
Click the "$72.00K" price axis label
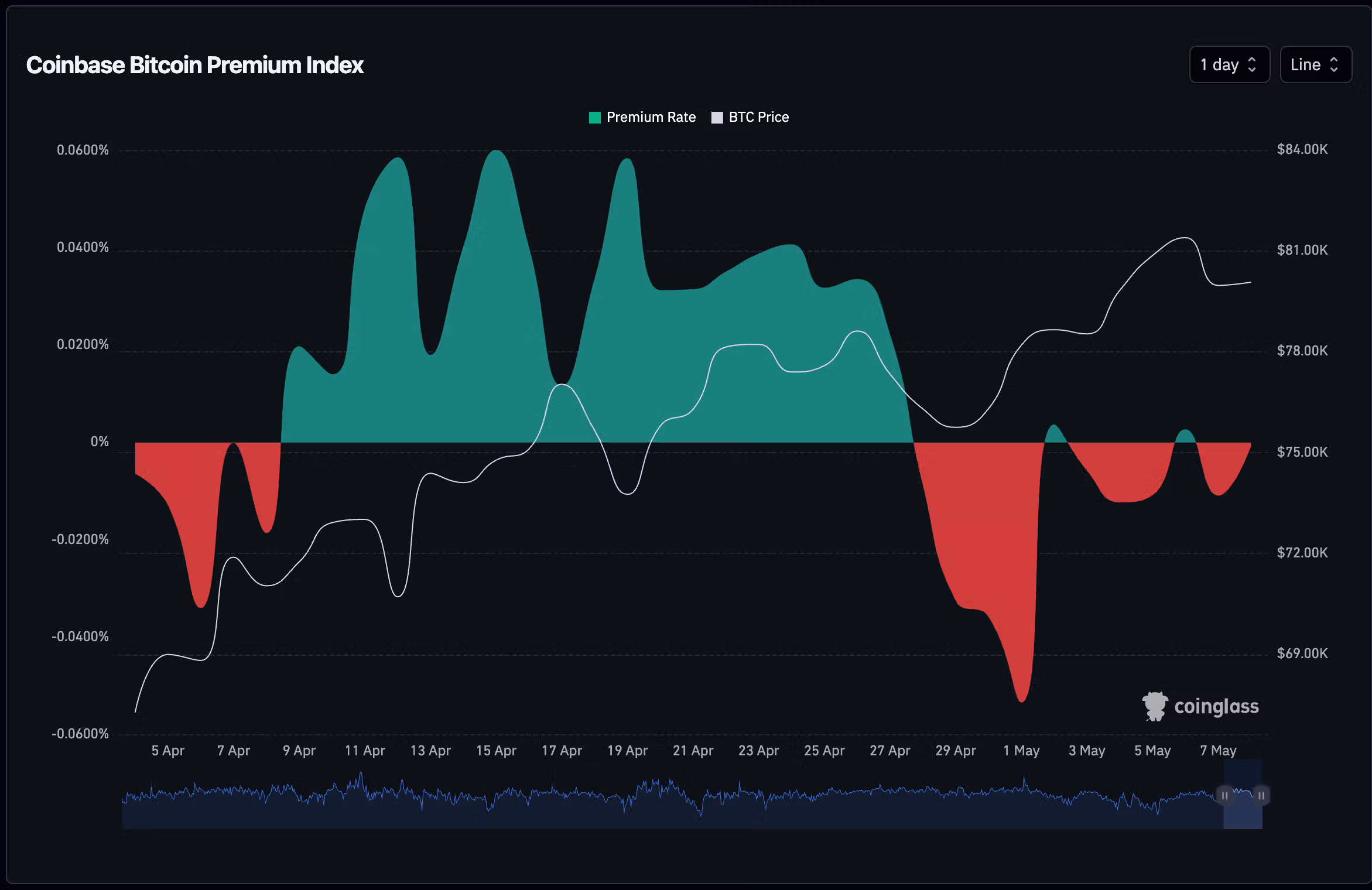pos(1302,553)
